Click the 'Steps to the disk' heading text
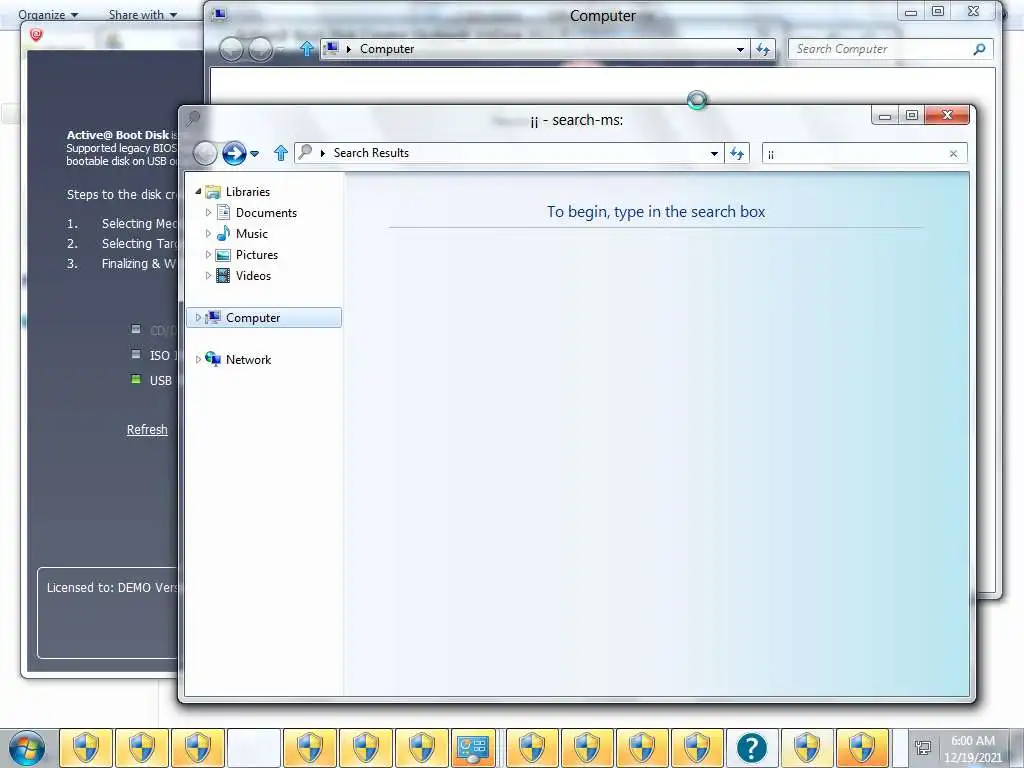 121,194
